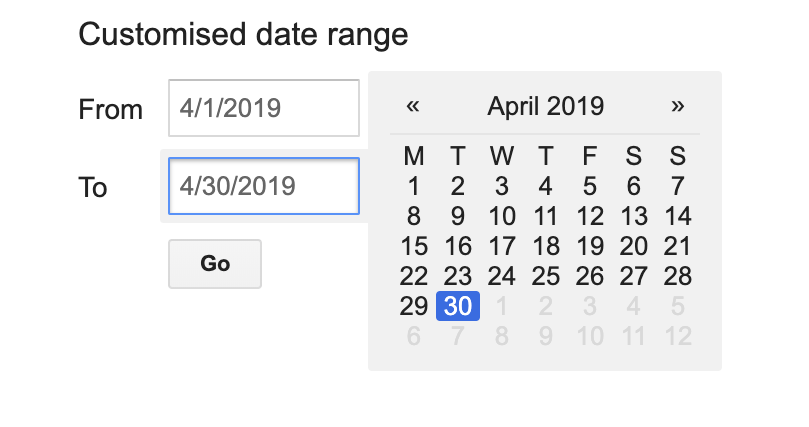
Task: Pick April 19 on the calendar
Action: [x=590, y=246]
